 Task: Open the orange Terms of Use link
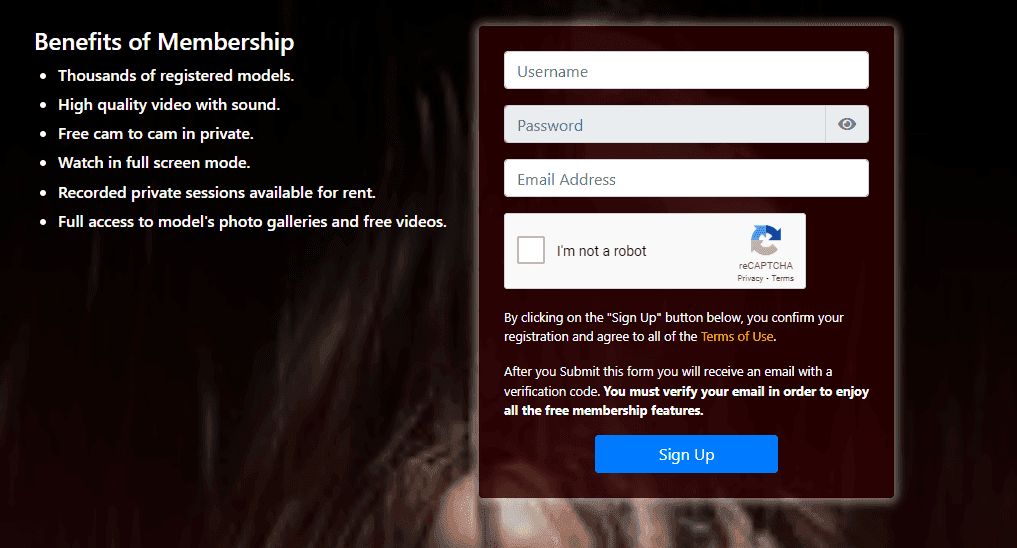737,337
